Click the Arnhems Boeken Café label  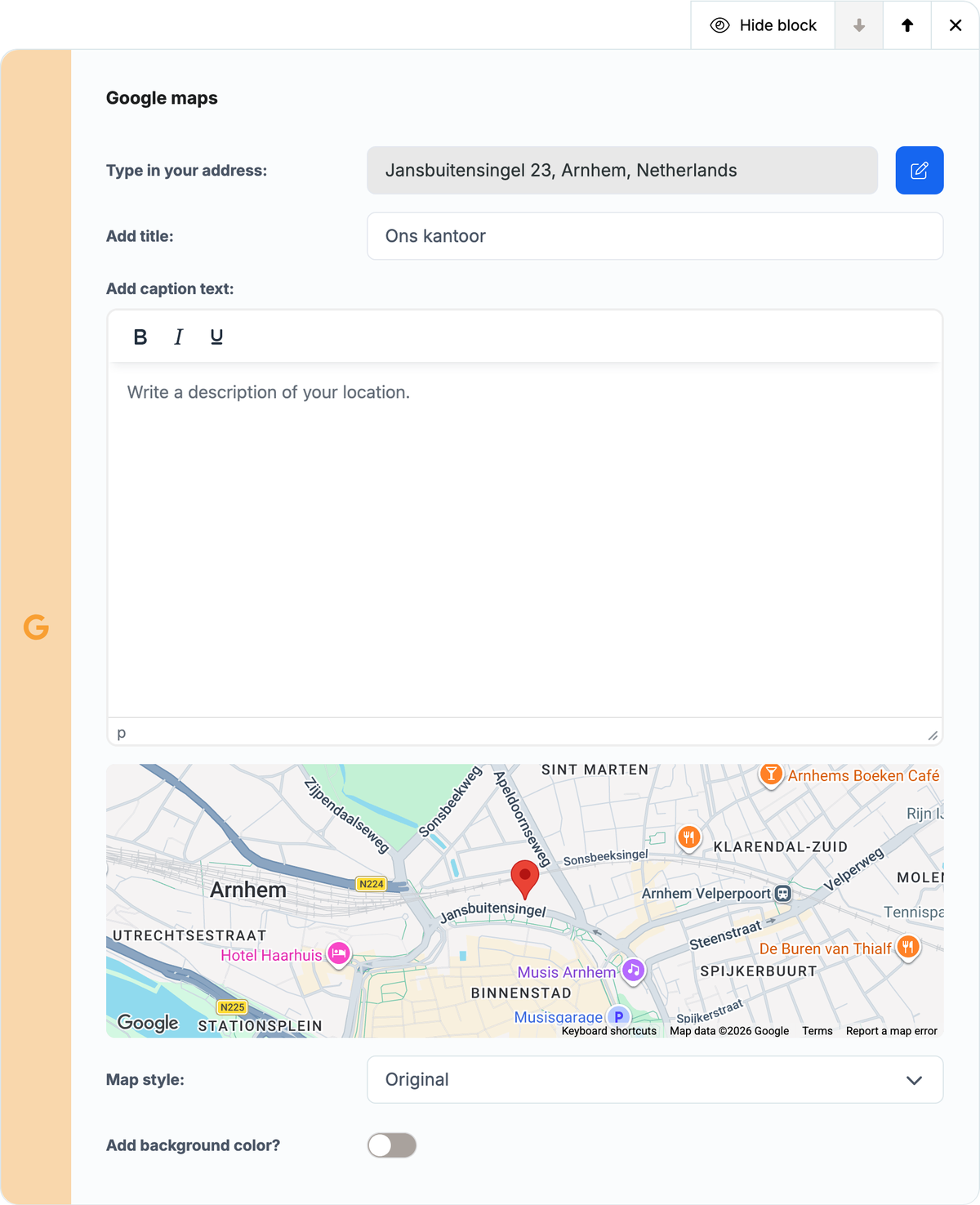click(863, 775)
